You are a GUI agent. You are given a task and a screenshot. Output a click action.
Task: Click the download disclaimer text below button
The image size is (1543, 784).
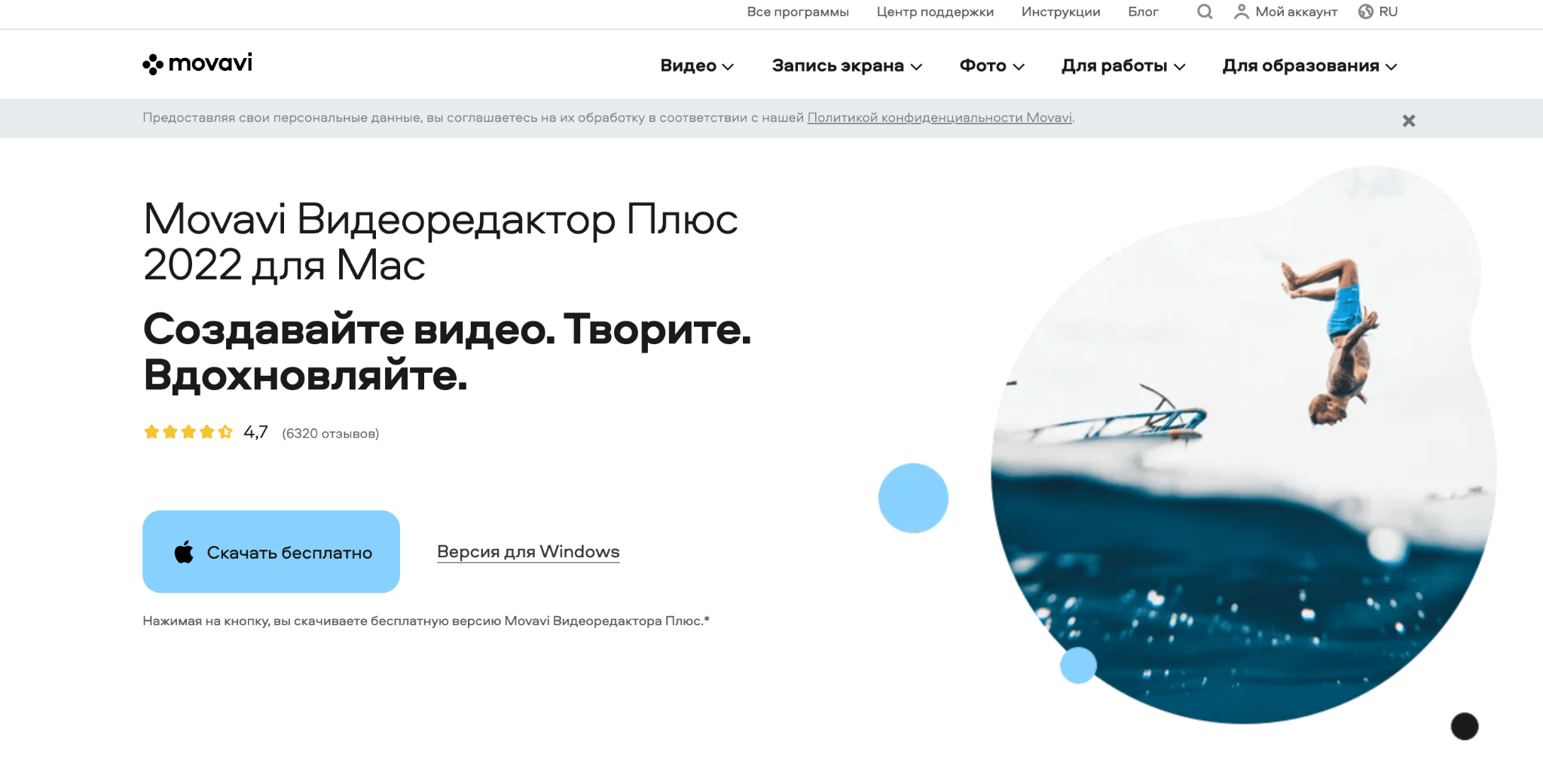click(426, 621)
